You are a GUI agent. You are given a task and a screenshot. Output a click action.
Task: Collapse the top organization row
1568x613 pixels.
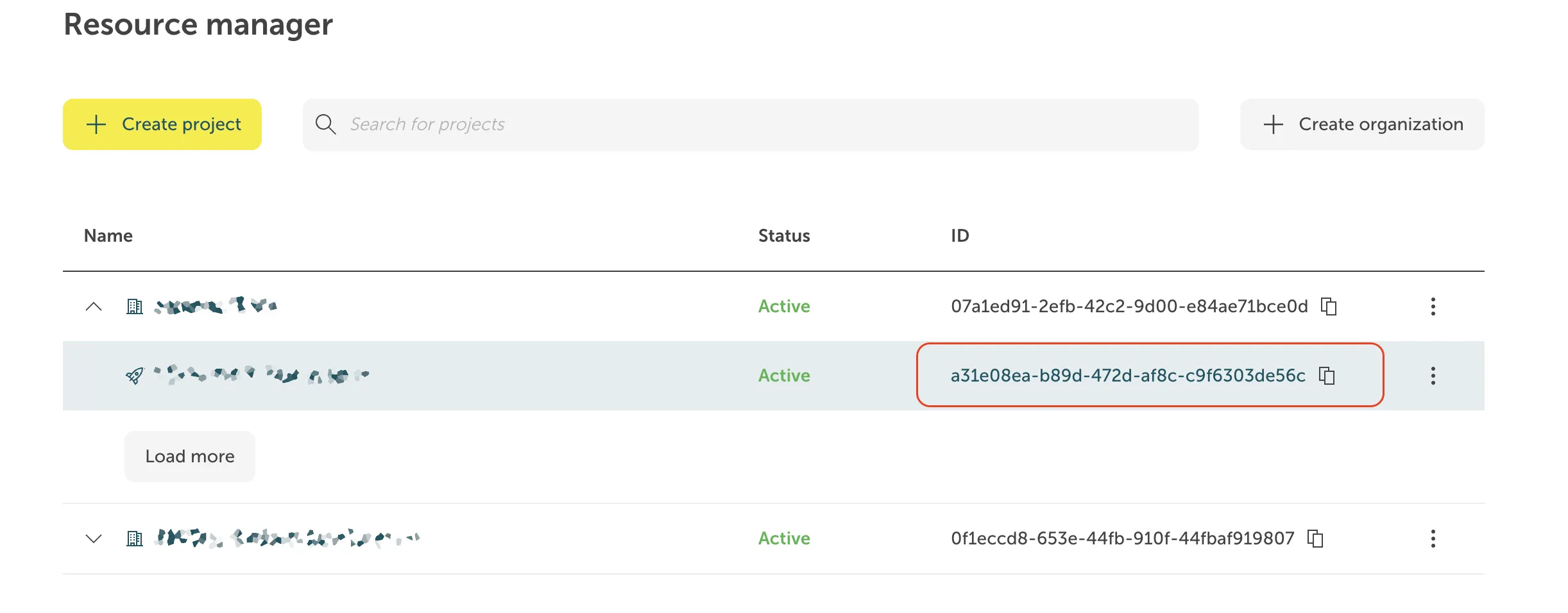click(94, 306)
